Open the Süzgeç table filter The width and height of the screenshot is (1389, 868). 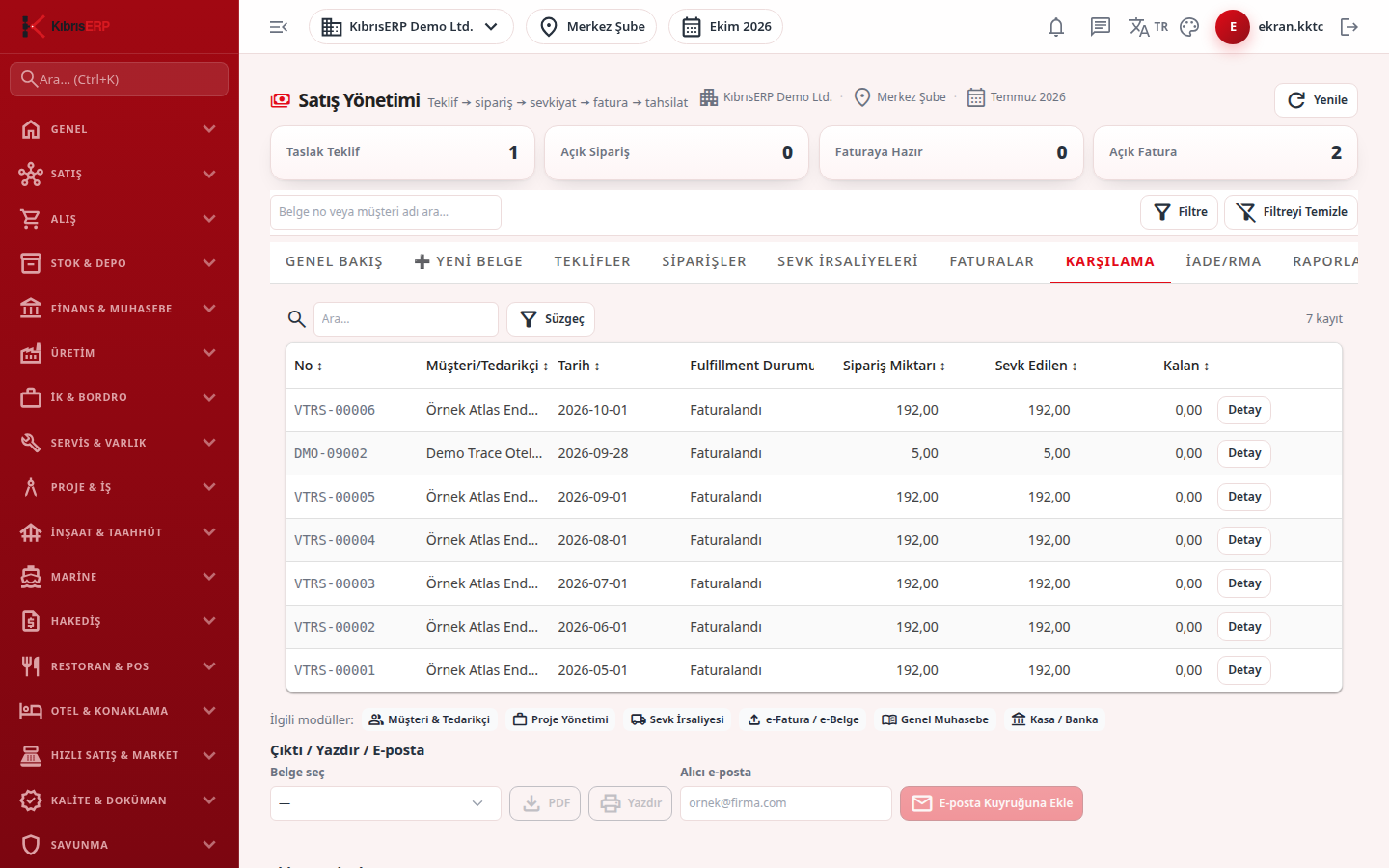point(551,319)
